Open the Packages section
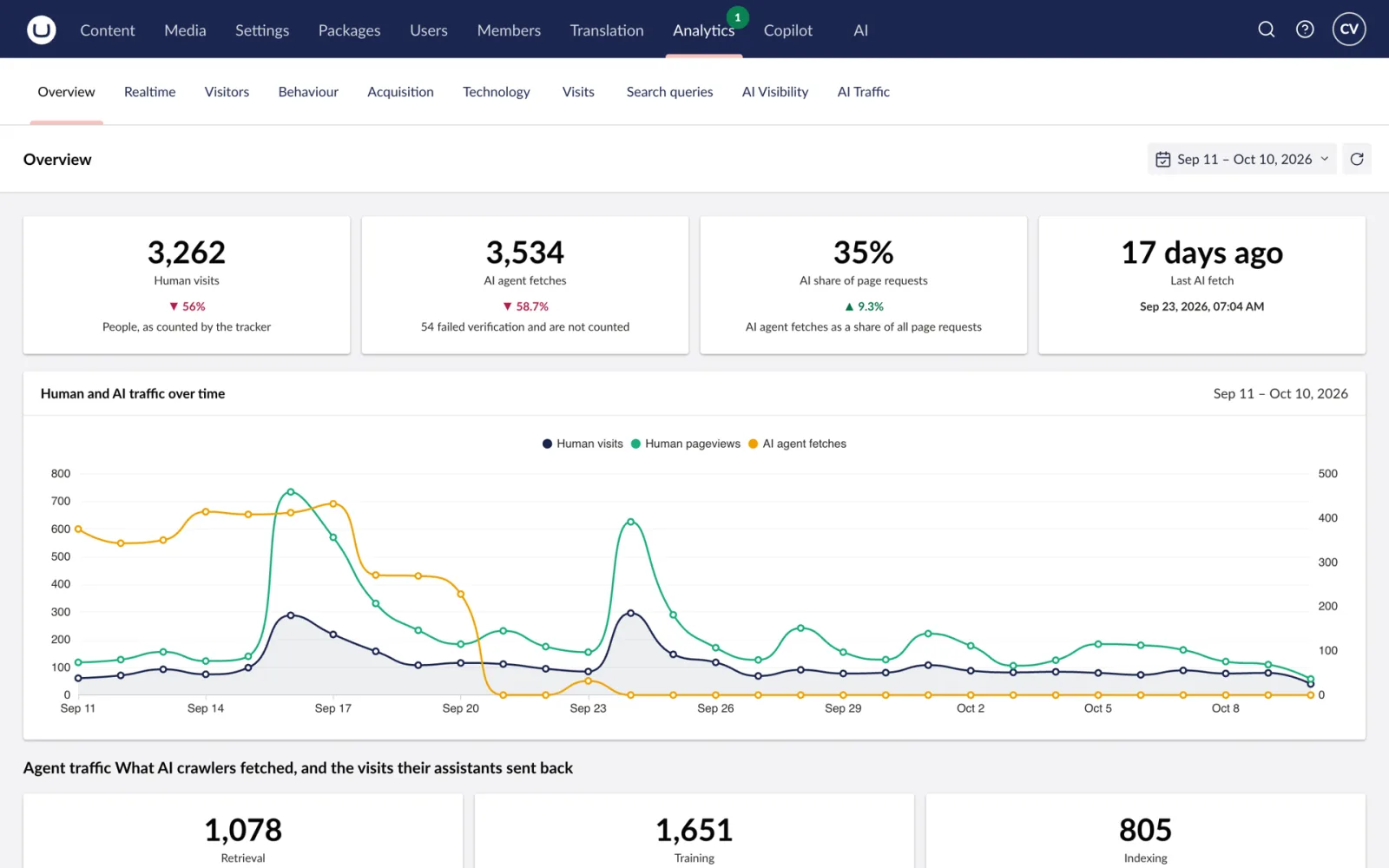This screenshot has height=868, width=1389. 349,30
